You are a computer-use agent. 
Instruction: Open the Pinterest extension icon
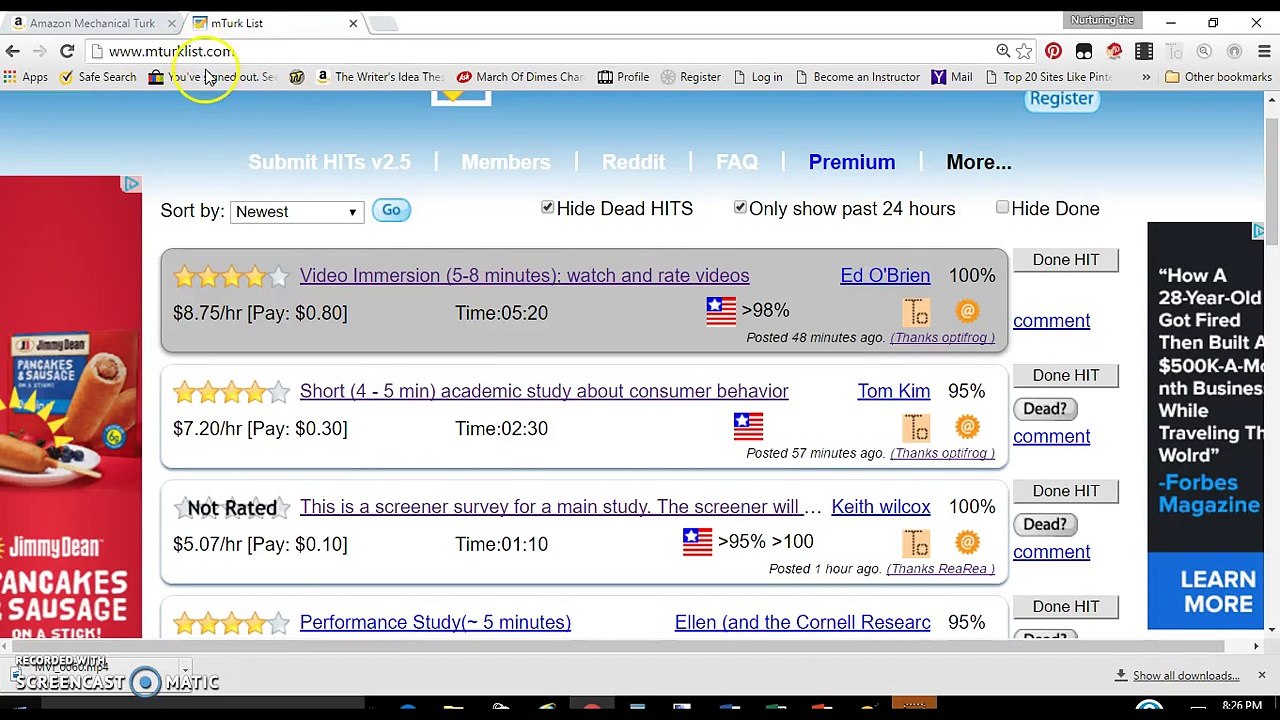[x=1053, y=51]
